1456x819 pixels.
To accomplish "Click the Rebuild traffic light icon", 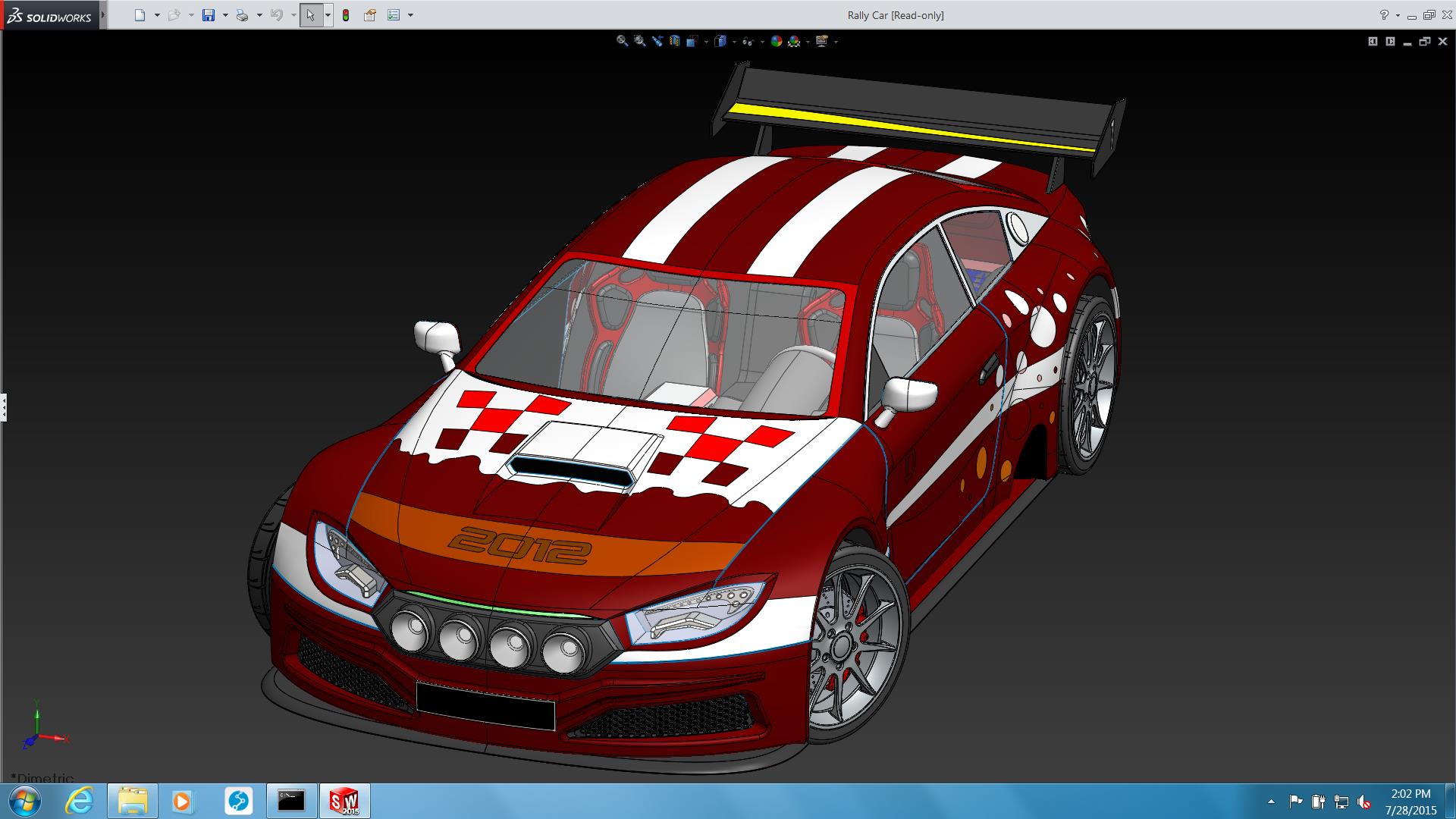I will 346,15.
